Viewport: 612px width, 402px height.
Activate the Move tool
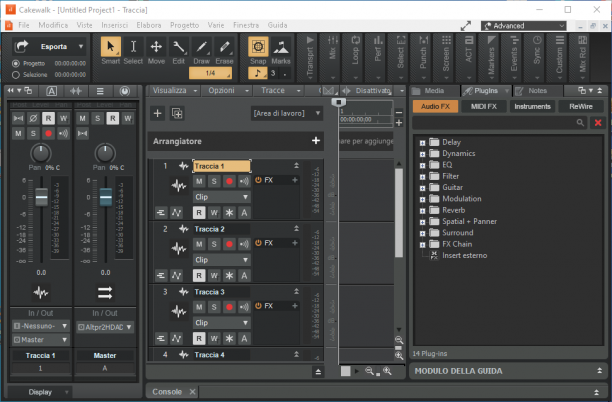(156, 47)
